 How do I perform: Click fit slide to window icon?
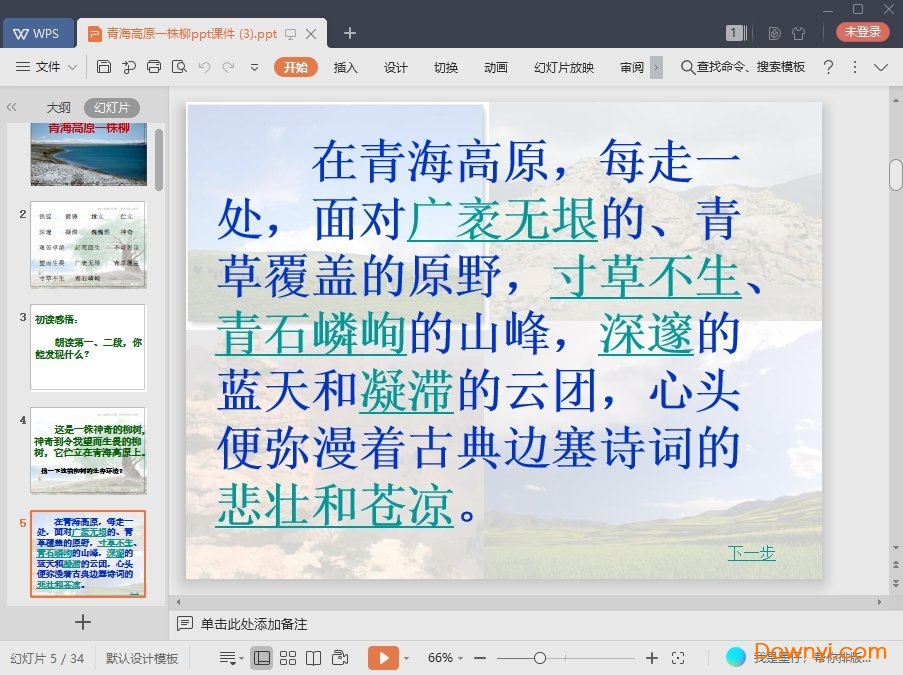point(678,658)
